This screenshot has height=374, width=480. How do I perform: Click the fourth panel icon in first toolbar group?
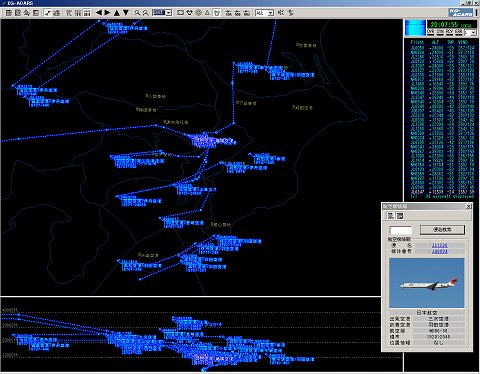pos(36,13)
